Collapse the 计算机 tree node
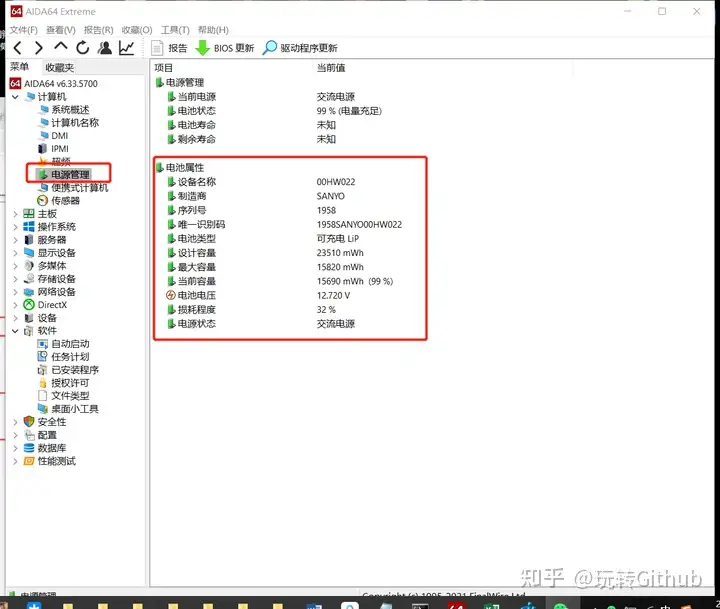Viewport: 720px width, 609px height. (15, 97)
